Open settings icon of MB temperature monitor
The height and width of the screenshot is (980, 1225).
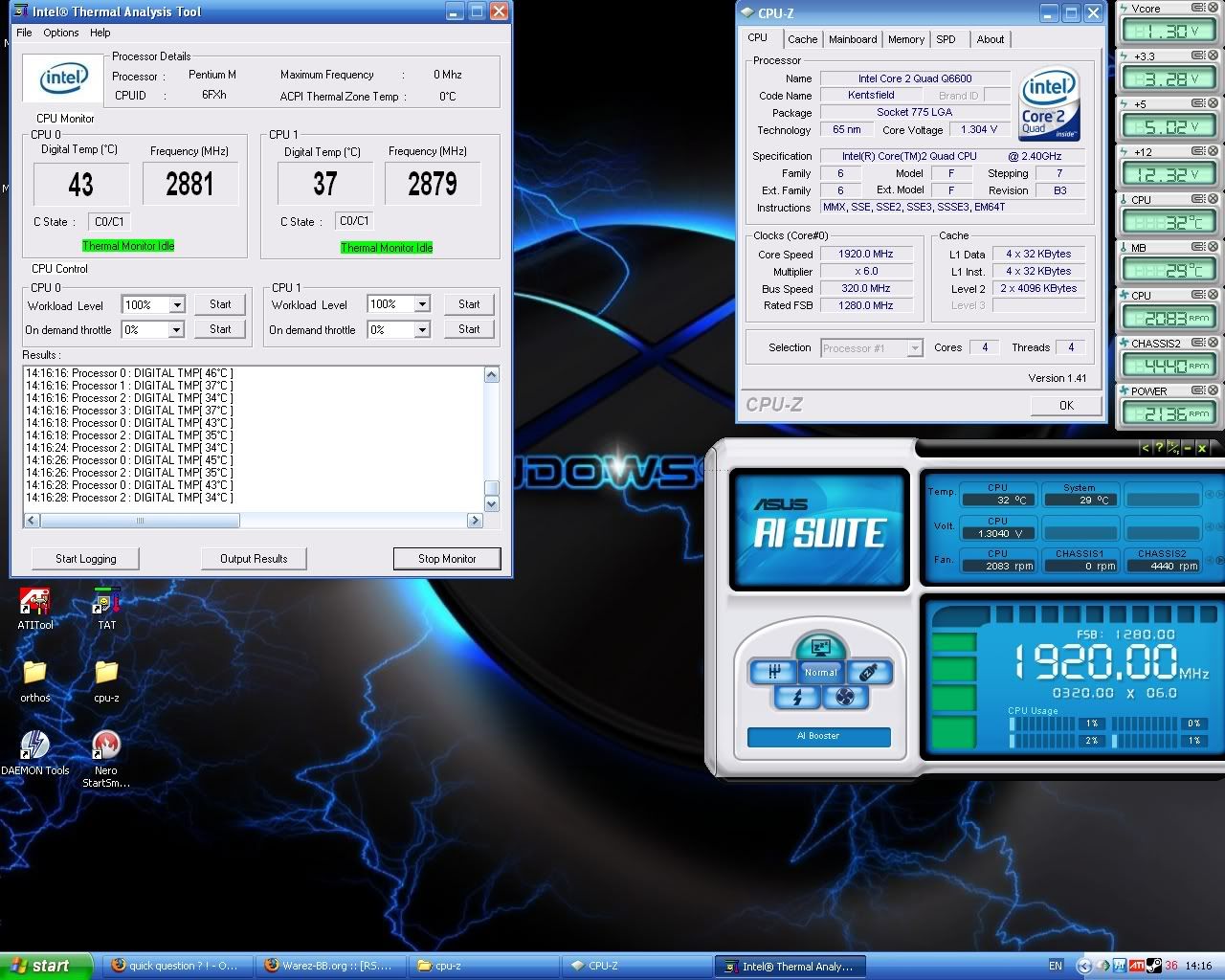(x=1197, y=247)
